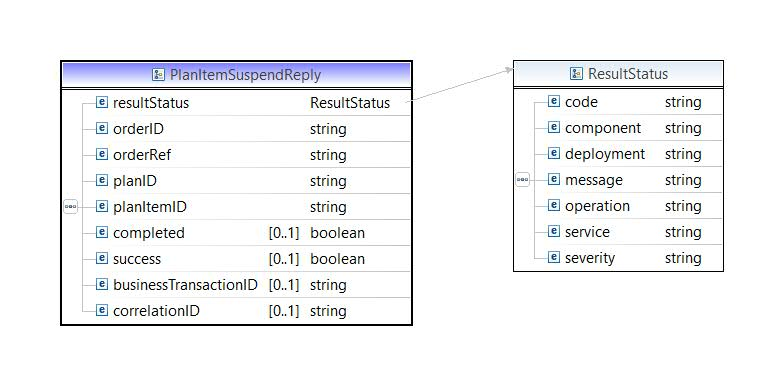Viewport: 784px width, 386px height.
Task: Select the element icon next to orderID
Action: coord(102,128)
